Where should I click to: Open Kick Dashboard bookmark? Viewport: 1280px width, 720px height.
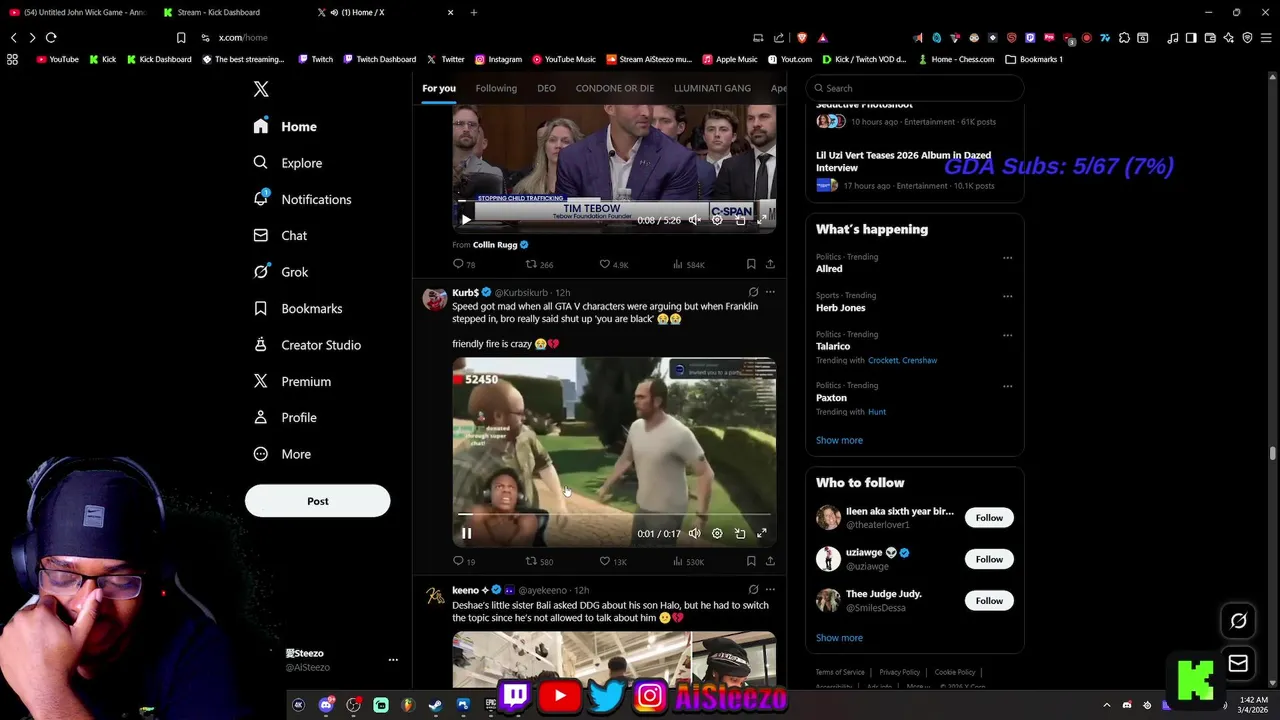pos(158,59)
